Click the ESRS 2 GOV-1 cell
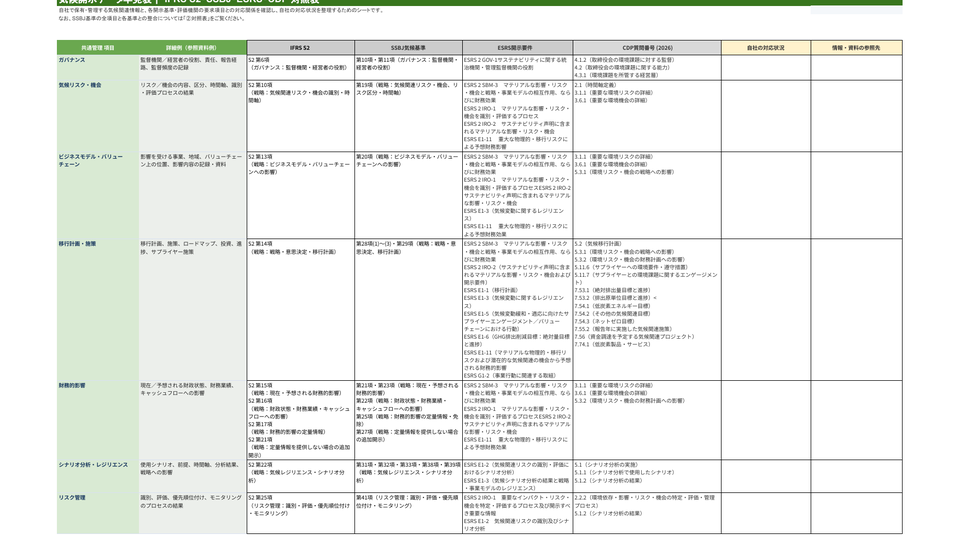960x540 pixels. pyautogui.click(x=518, y=68)
